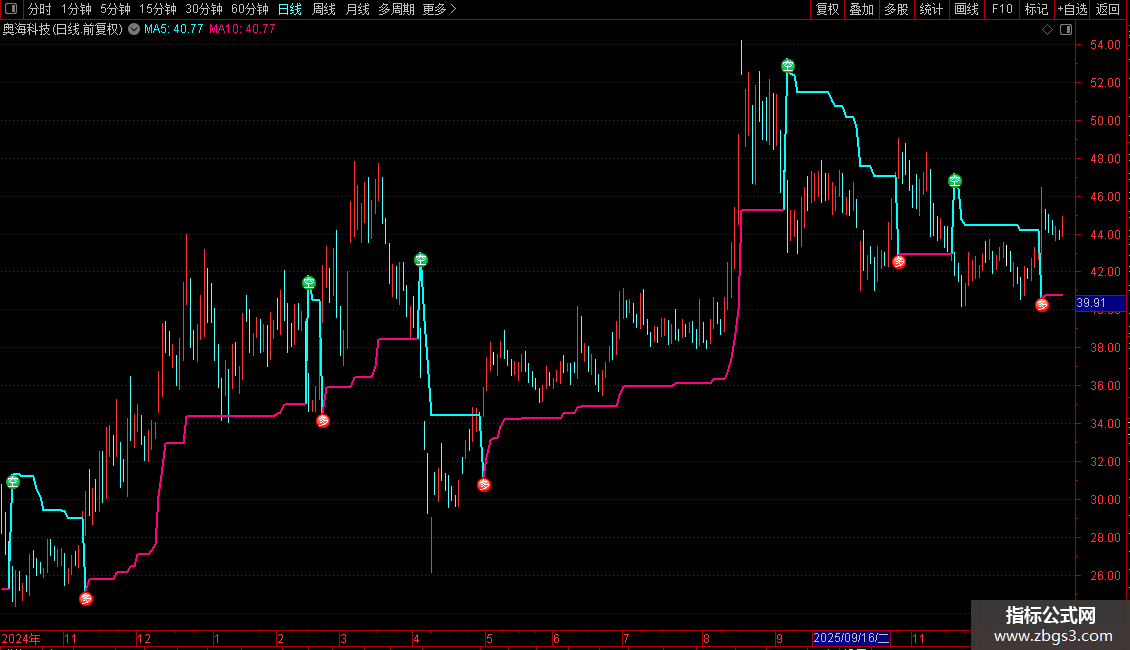Expand the 更多 periods menu
The width and height of the screenshot is (1130, 650).
439,9
